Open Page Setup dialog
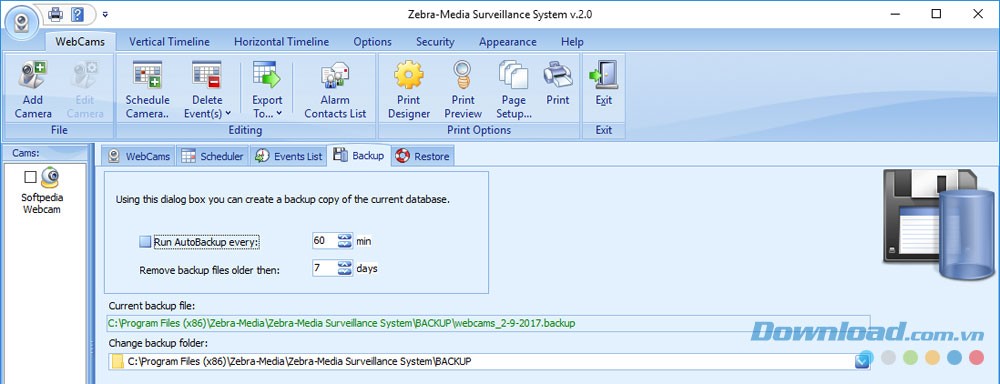Screen dimensions: 1000x384 point(513,89)
